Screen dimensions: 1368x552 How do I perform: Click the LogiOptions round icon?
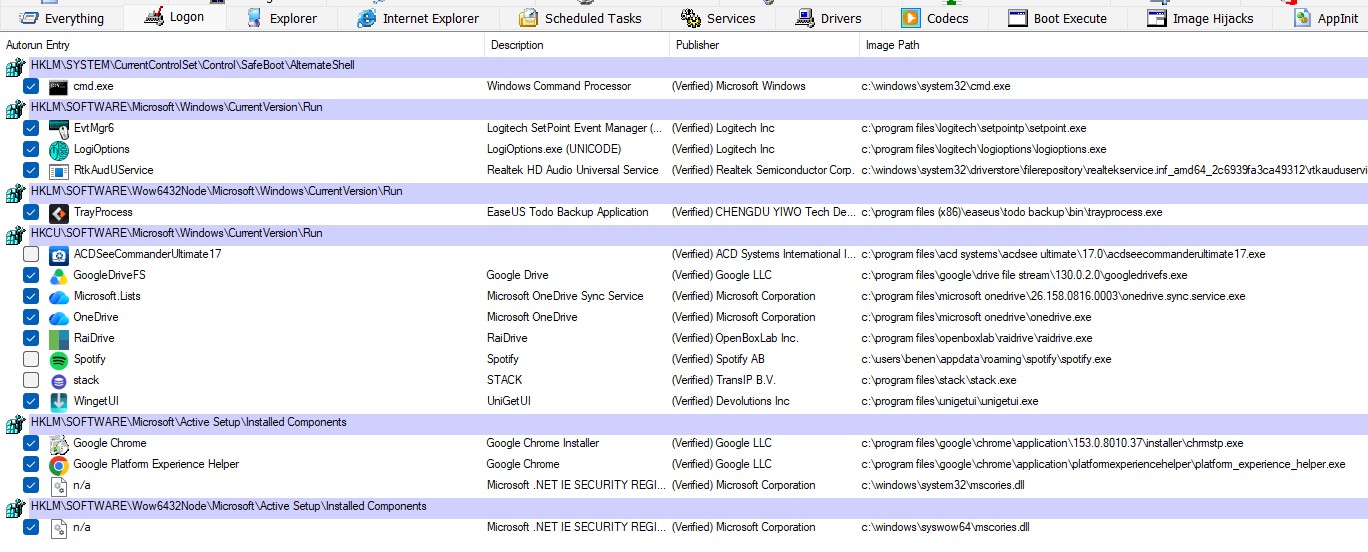tap(58, 149)
